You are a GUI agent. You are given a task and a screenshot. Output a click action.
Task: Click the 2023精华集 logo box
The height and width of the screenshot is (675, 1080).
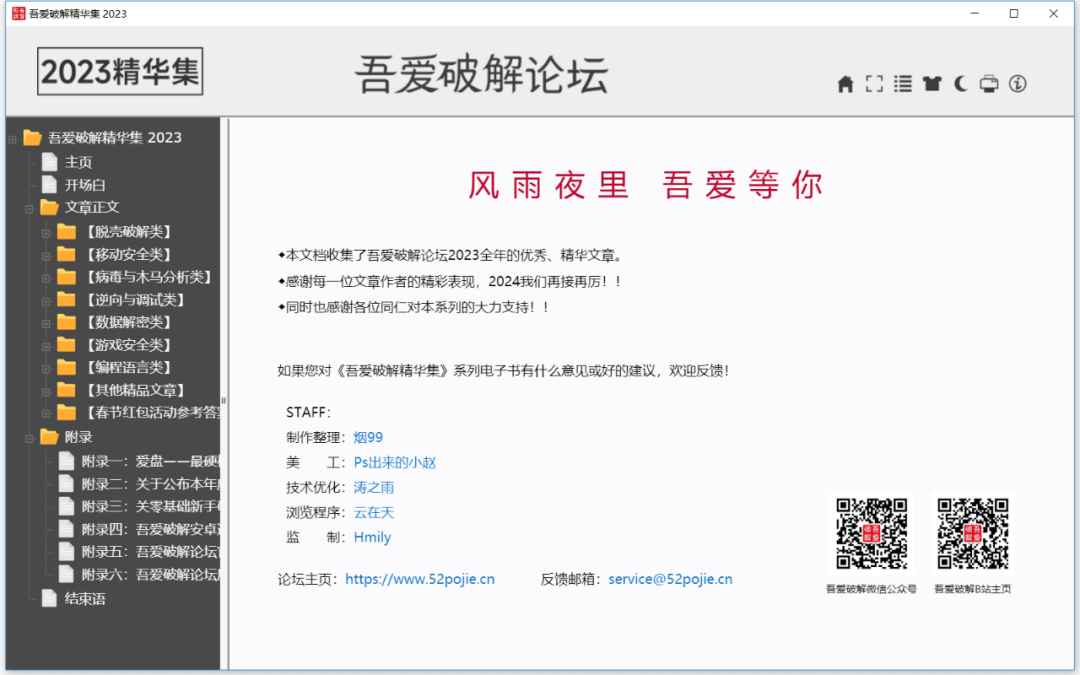tap(120, 71)
